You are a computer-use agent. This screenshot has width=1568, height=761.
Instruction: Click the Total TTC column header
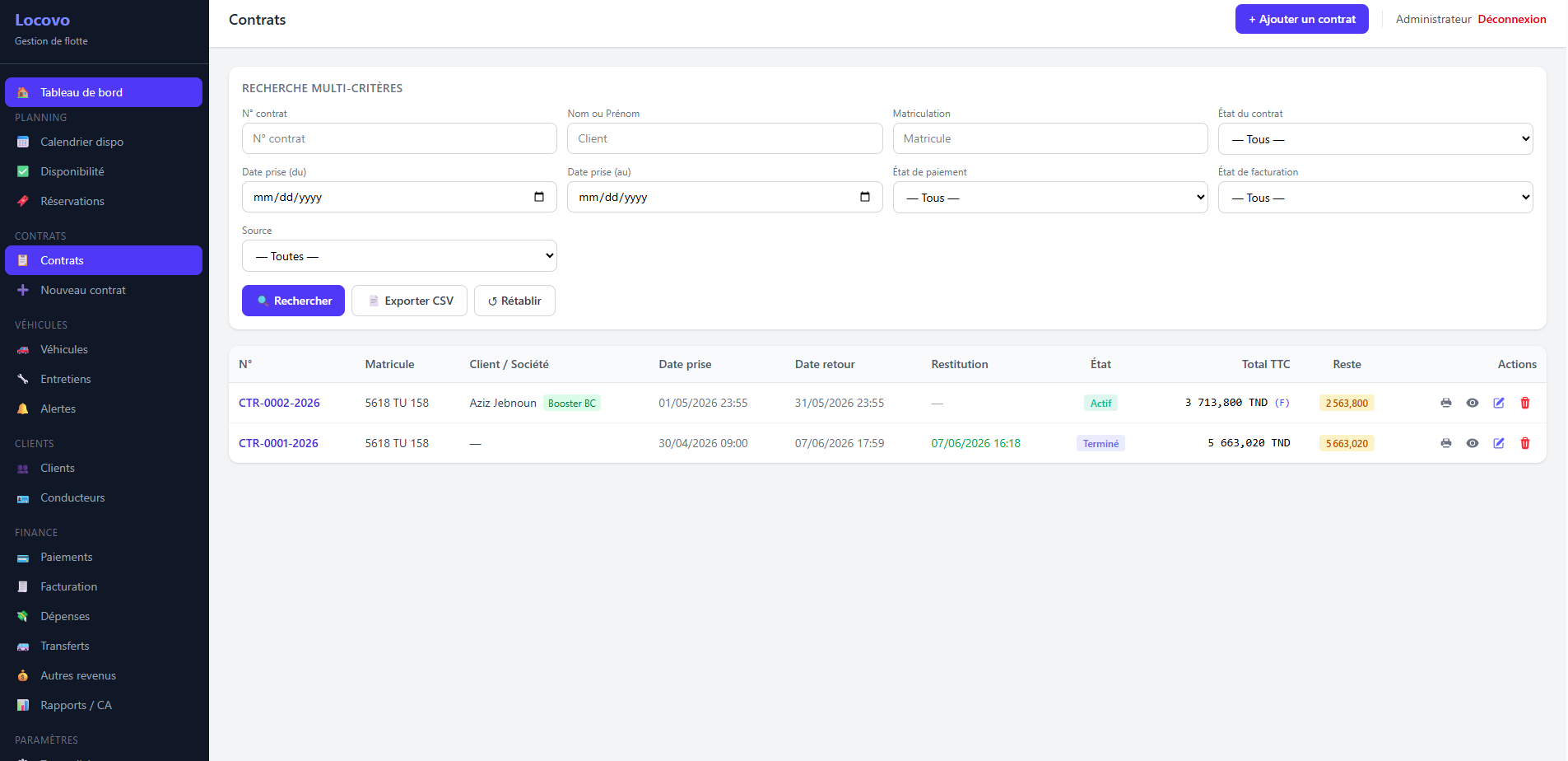coord(1266,364)
